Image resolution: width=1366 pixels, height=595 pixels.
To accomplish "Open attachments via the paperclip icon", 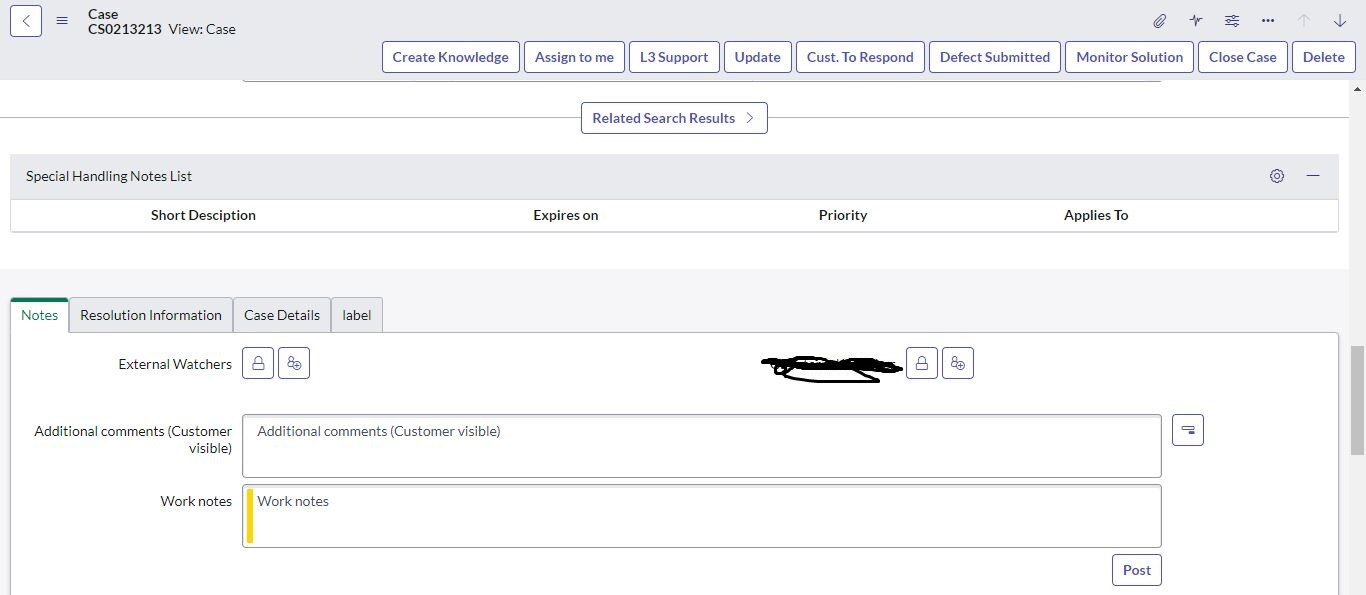I will pyautogui.click(x=1160, y=20).
